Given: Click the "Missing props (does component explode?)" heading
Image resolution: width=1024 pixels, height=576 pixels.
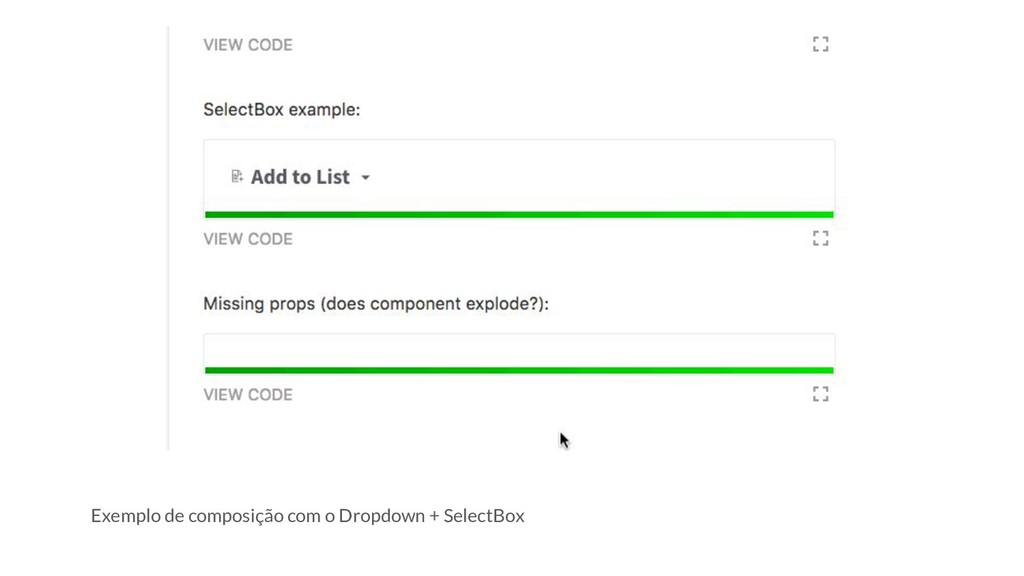Looking at the screenshot, I should tap(376, 304).
